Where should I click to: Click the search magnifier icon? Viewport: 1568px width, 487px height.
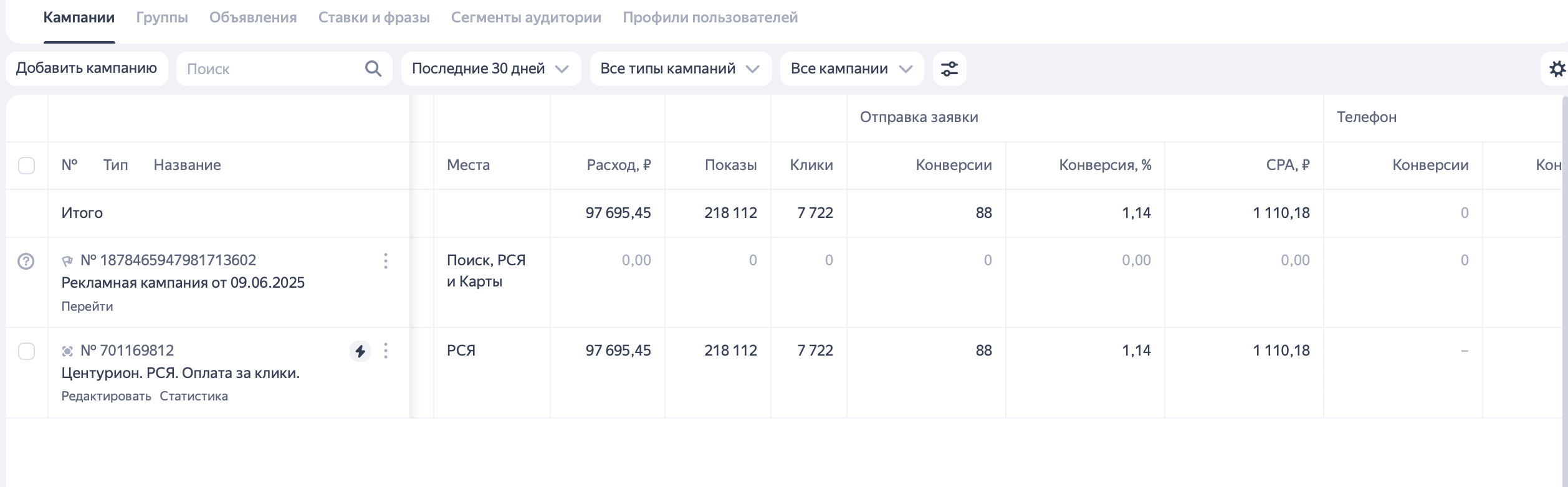(373, 69)
